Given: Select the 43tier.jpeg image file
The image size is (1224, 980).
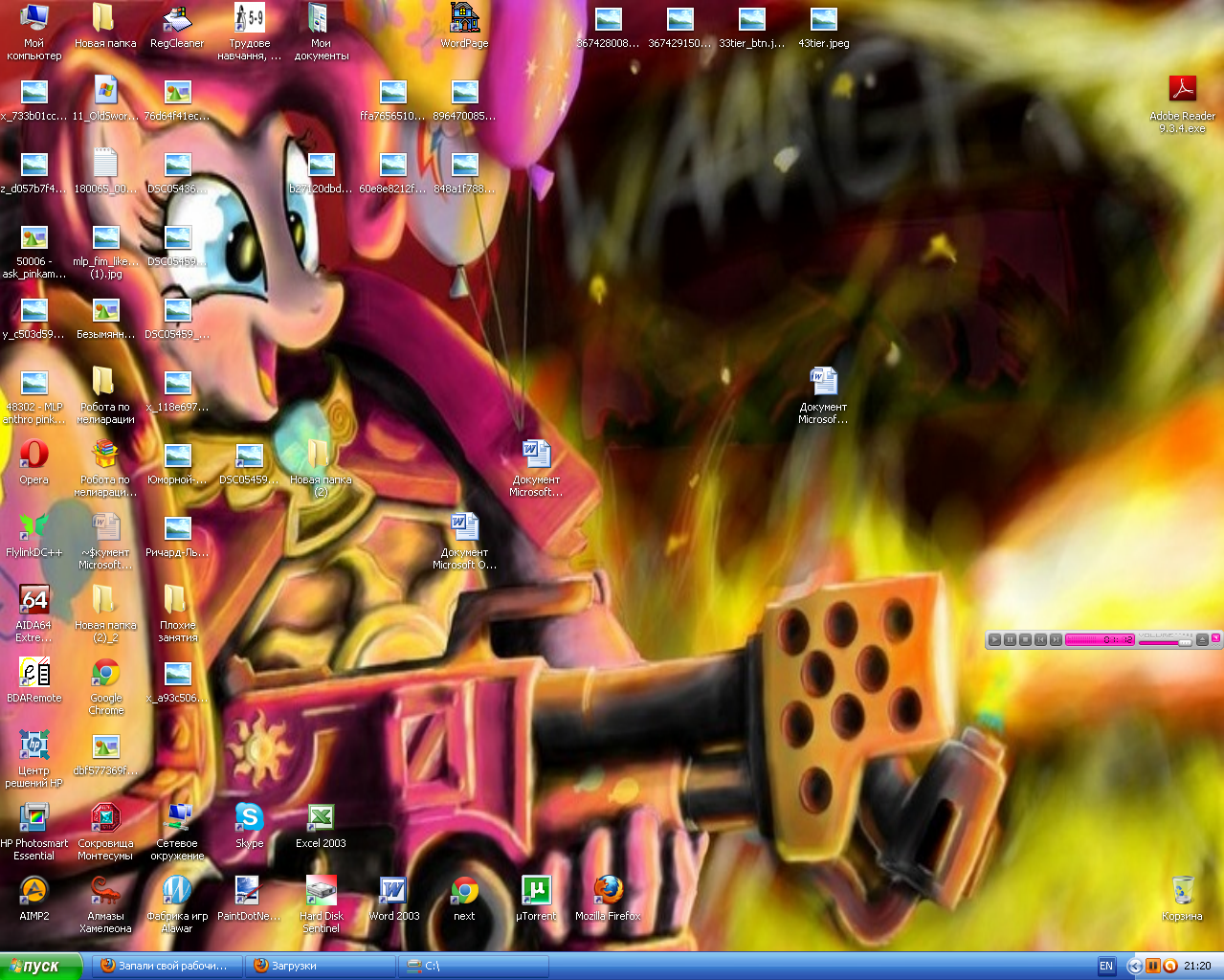Looking at the screenshot, I should 823,27.
